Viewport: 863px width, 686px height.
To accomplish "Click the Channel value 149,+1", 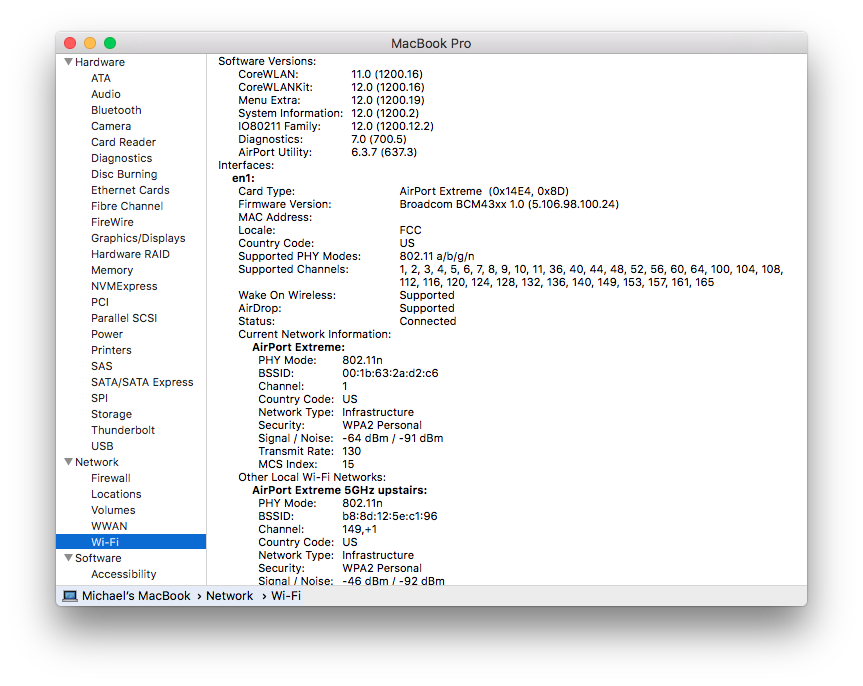I will (359, 530).
